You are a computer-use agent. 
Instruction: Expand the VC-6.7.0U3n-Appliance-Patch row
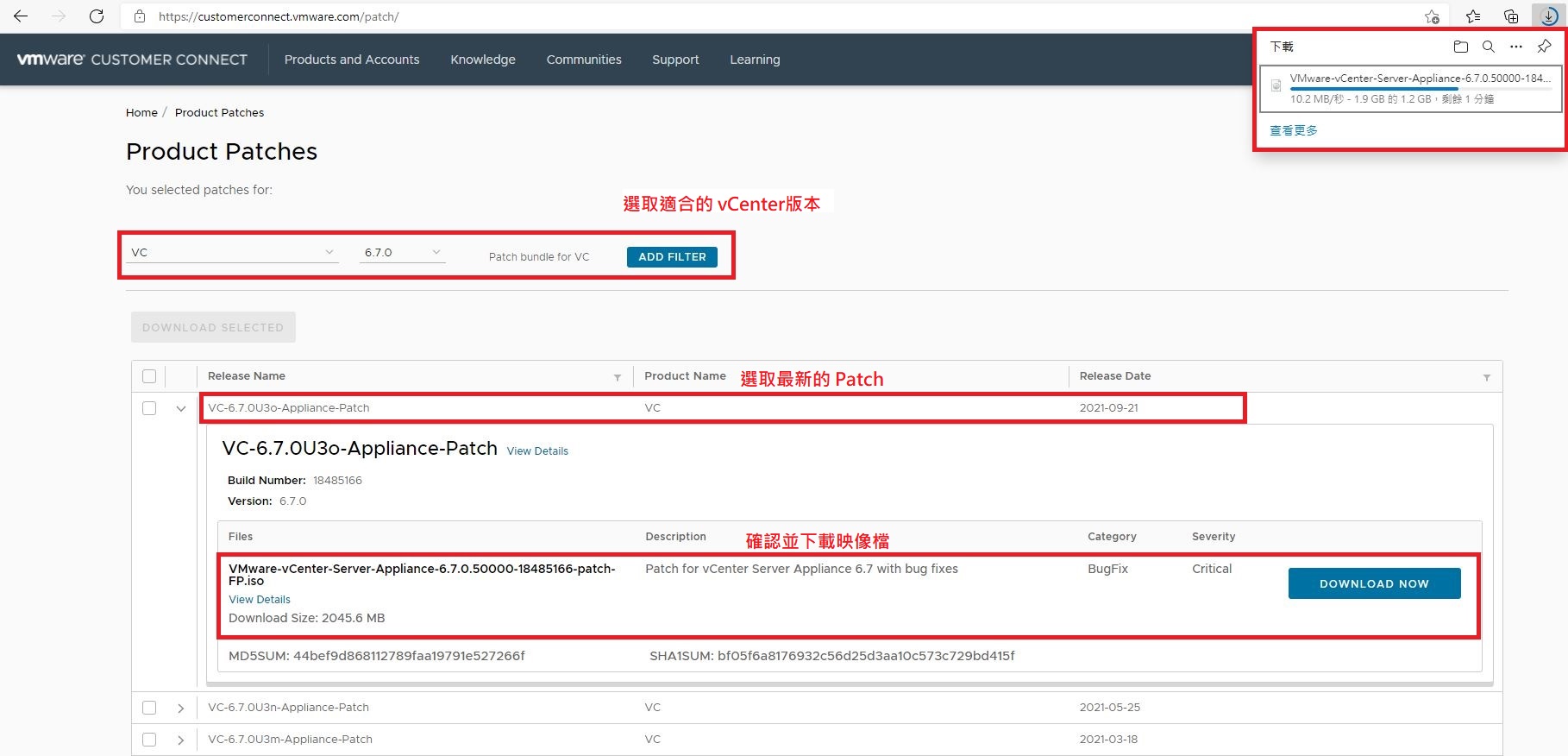[x=180, y=708]
